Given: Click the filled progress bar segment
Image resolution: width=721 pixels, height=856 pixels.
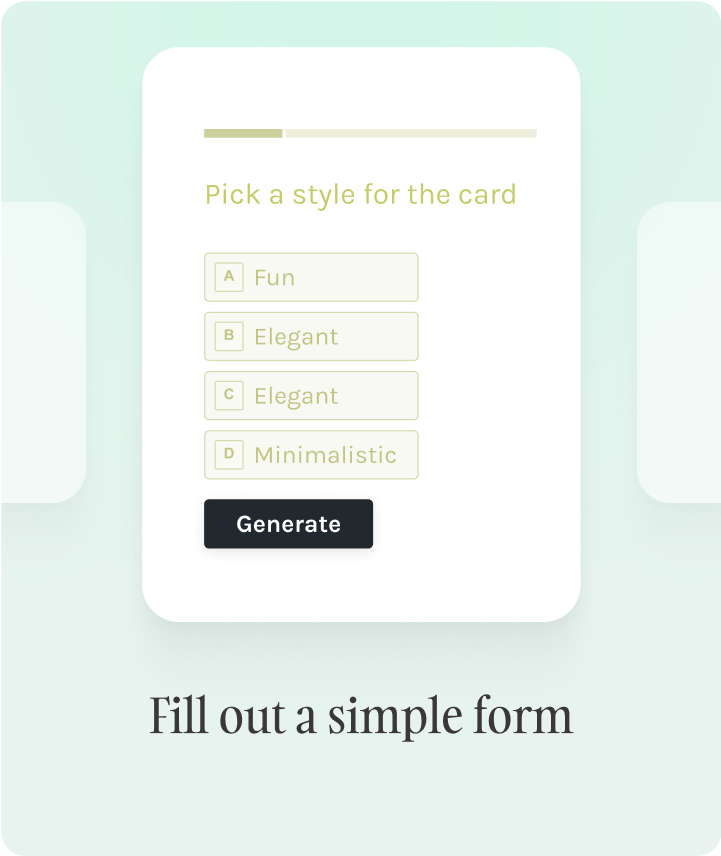Looking at the screenshot, I should click(x=243, y=133).
